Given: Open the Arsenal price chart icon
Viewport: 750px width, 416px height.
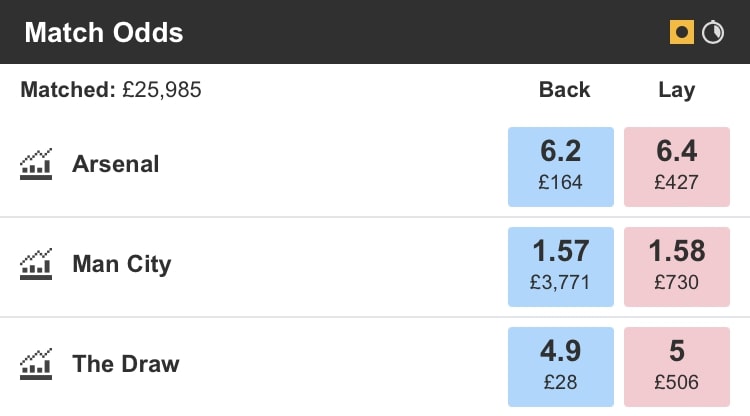Looking at the screenshot, I should tap(36, 164).
